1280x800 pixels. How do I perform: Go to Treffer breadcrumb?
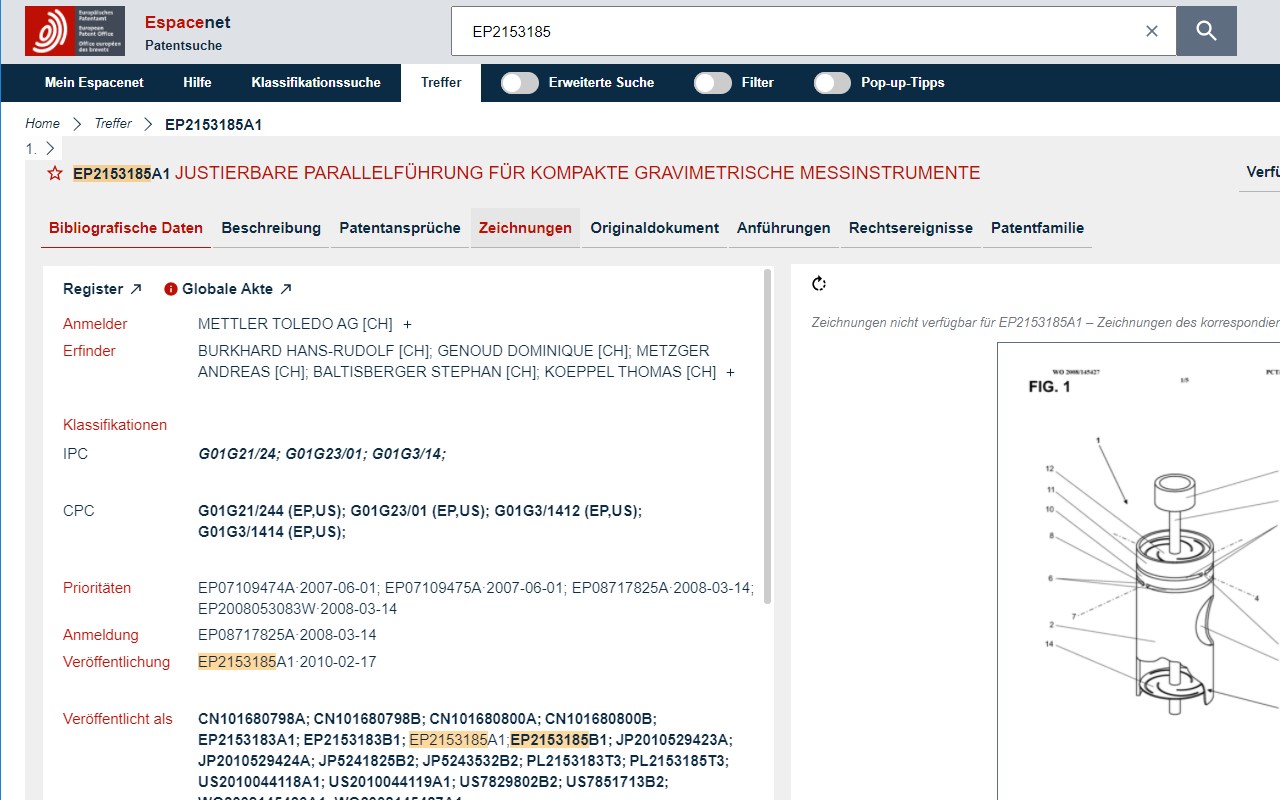pos(113,124)
